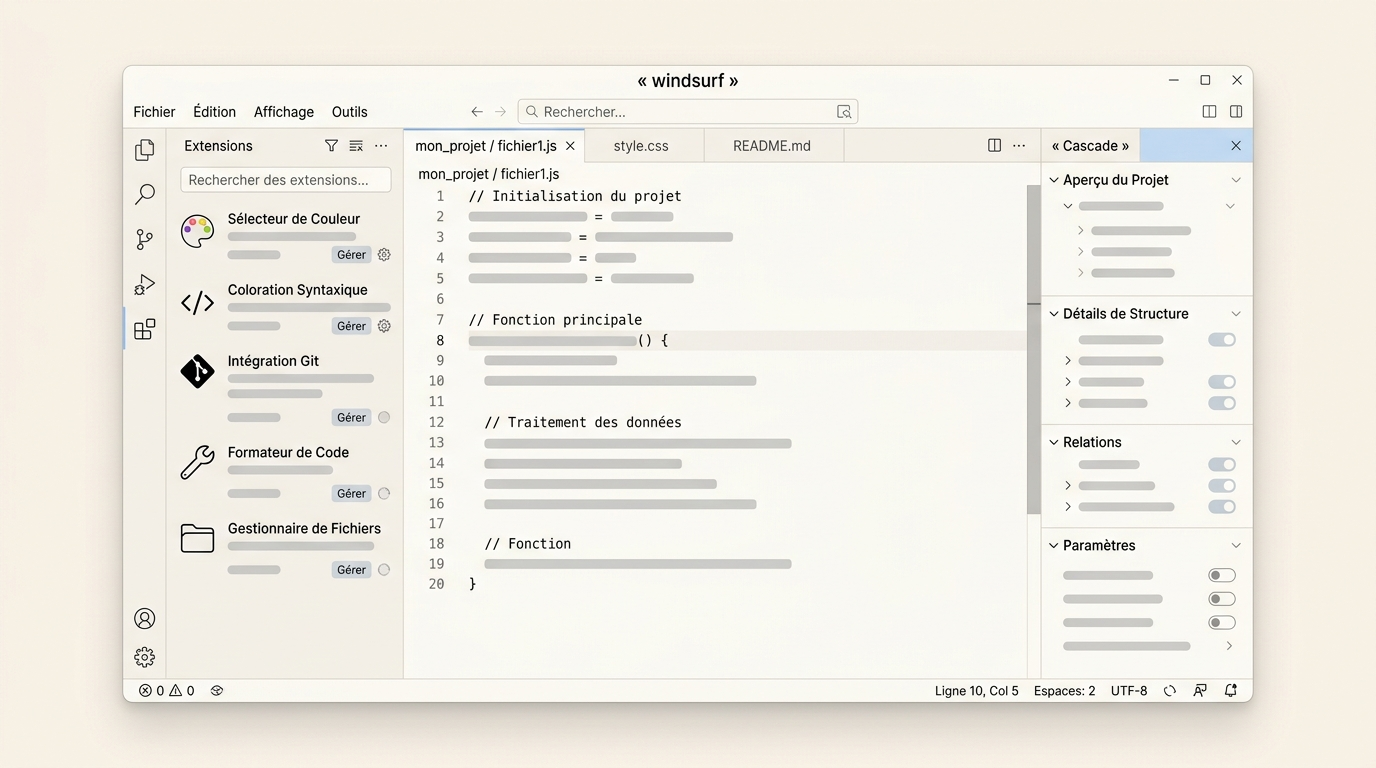Open the settings gear in activity bar
This screenshot has width=1376, height=768.
tap(145, 657)
